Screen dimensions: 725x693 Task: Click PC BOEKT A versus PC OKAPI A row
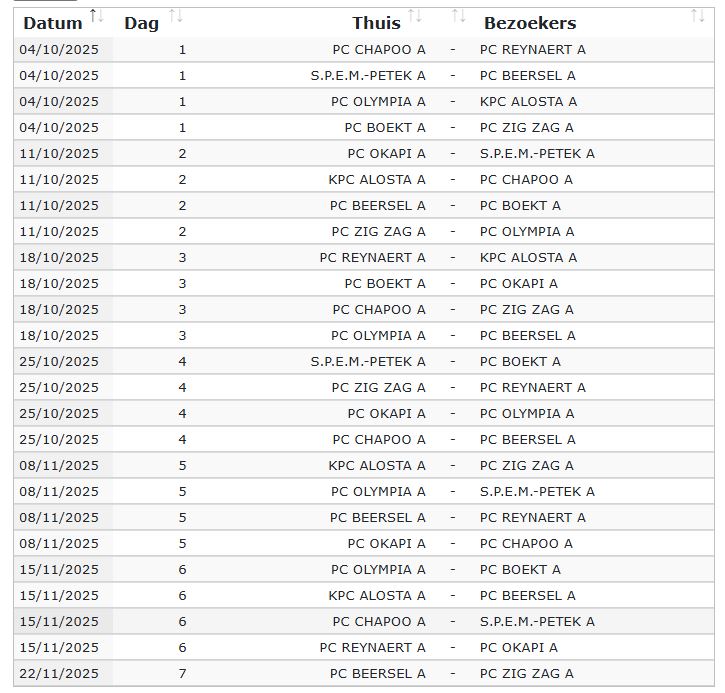(364, 283)
